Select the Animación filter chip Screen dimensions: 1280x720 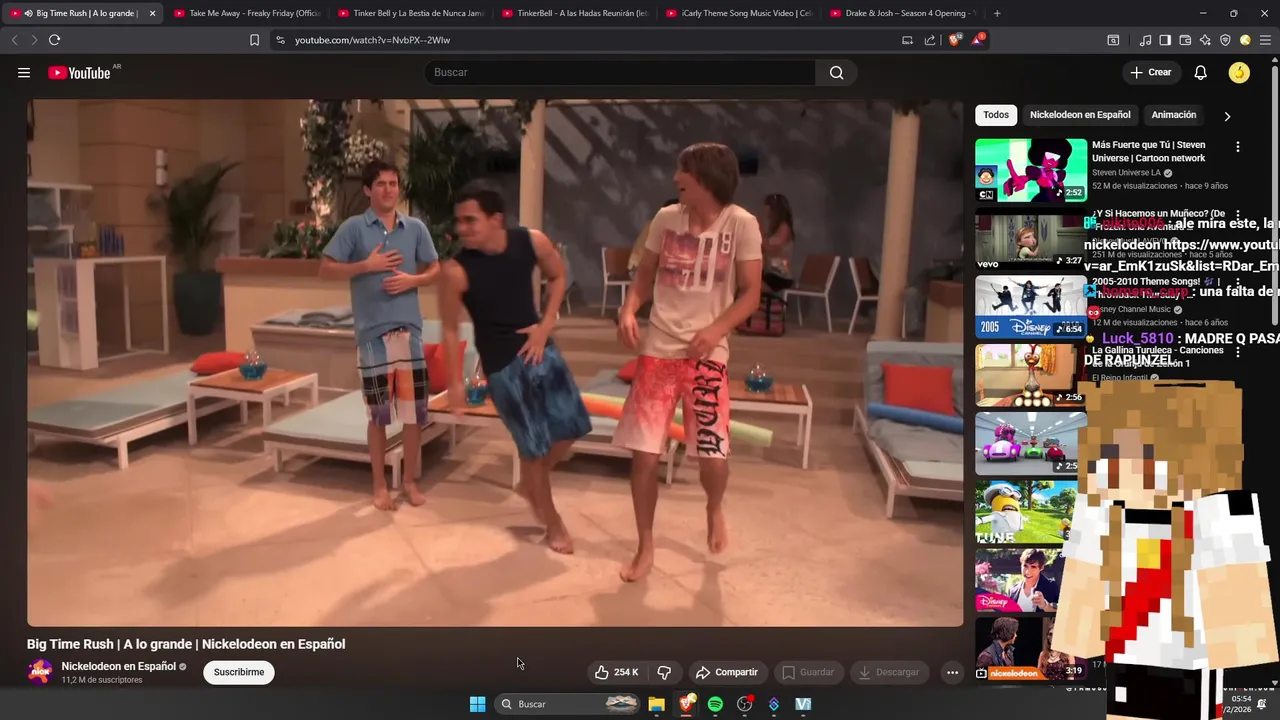(x=1174, y=115)
